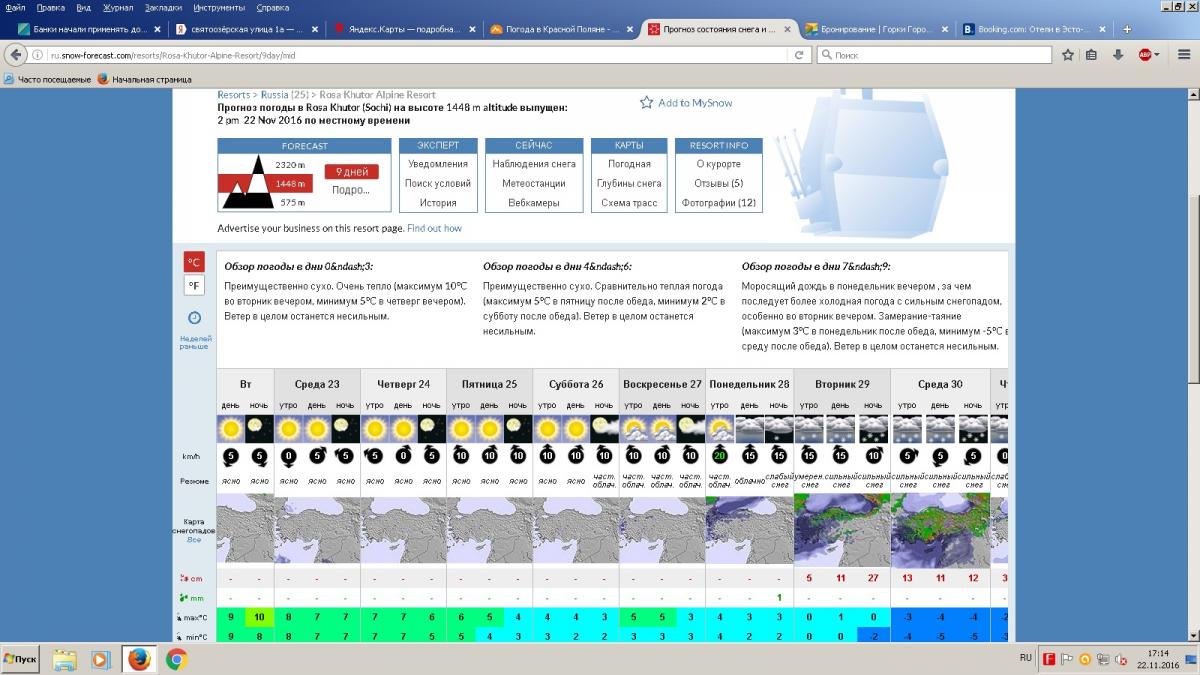Click the site info icon in address bar
1200x675 pixels.
(38, 55)
